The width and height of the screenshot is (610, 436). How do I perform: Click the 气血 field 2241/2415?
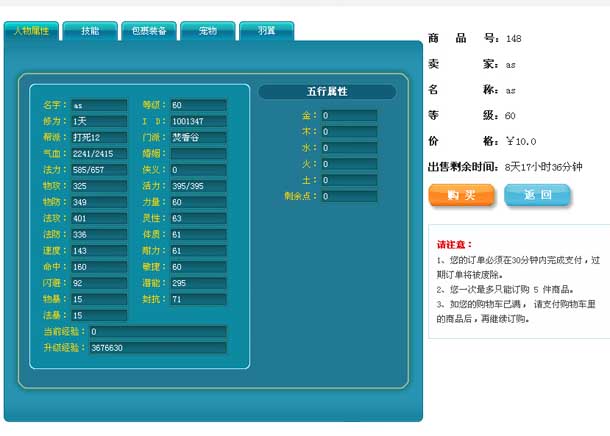coord(98,154)
